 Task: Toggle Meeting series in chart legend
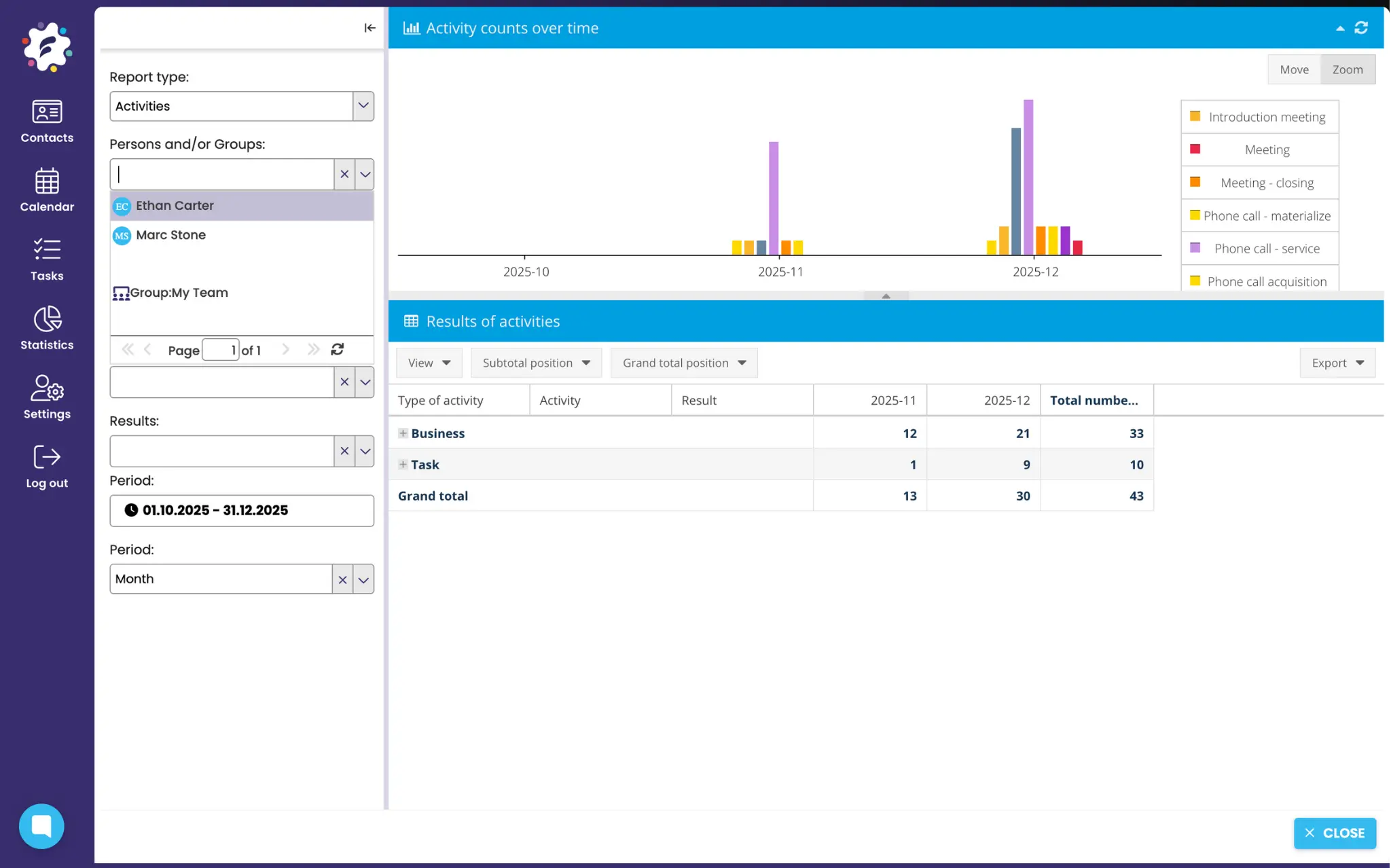tap(1266, 149)
